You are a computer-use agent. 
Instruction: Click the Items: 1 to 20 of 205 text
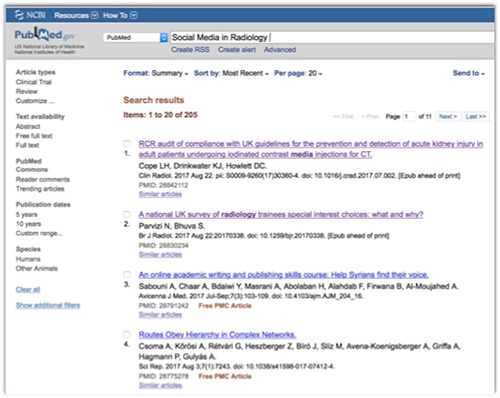pyautogui.click(x=160, y=115)
